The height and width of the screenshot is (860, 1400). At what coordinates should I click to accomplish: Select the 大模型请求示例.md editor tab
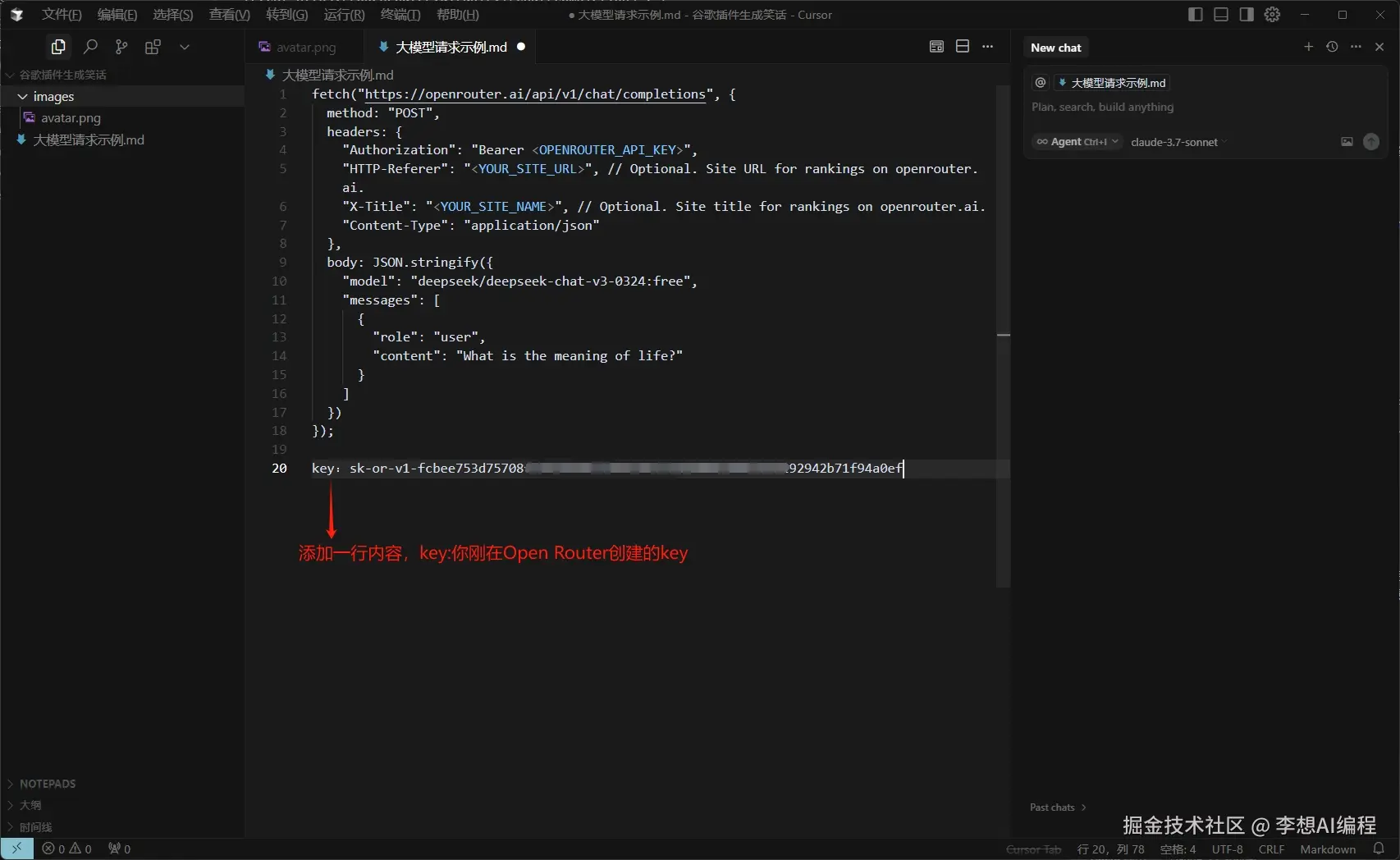click(451, 47)
